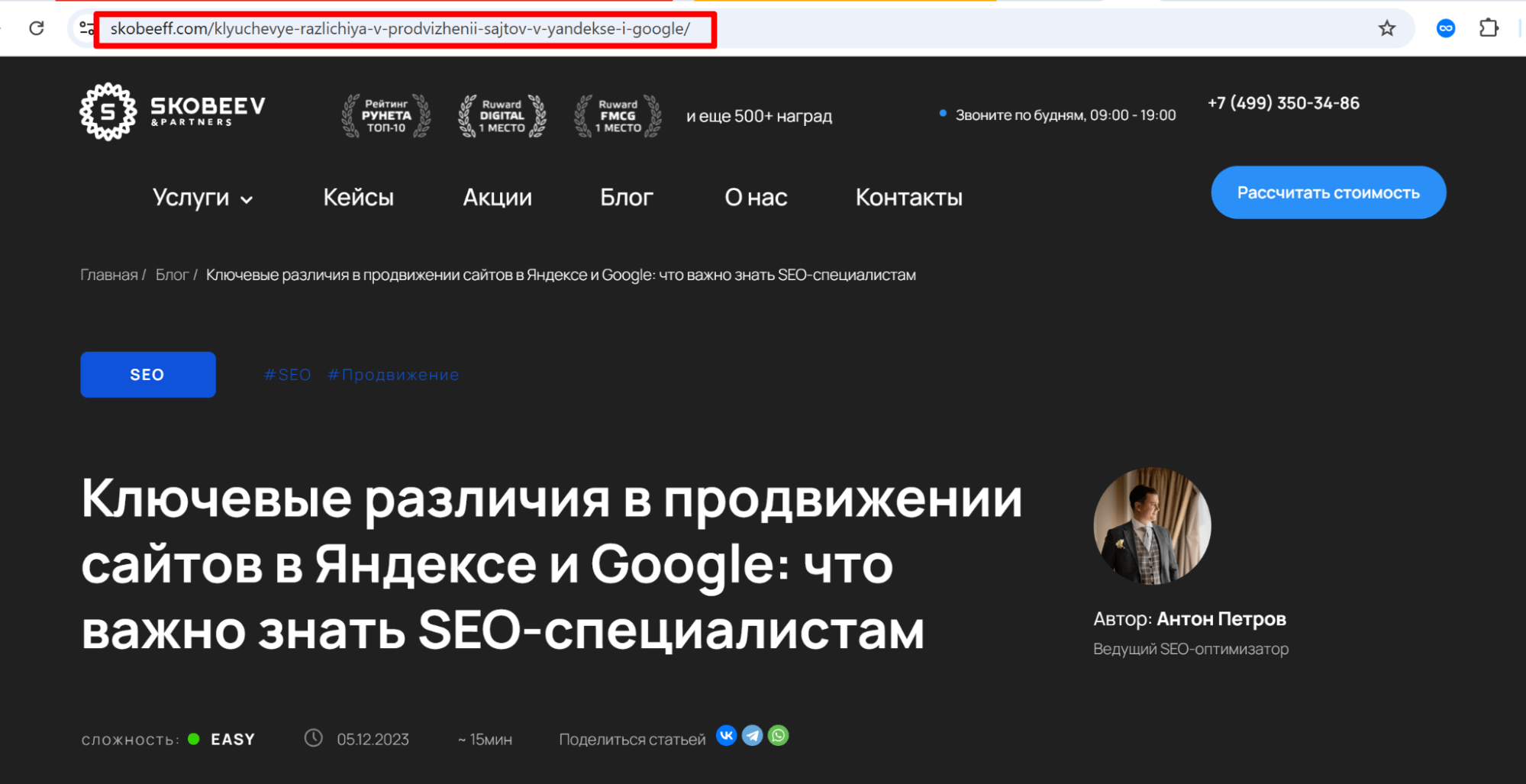Click the working hours text 09:00 - 19:00
The image size is (1526, 784).
point(1133,115)
